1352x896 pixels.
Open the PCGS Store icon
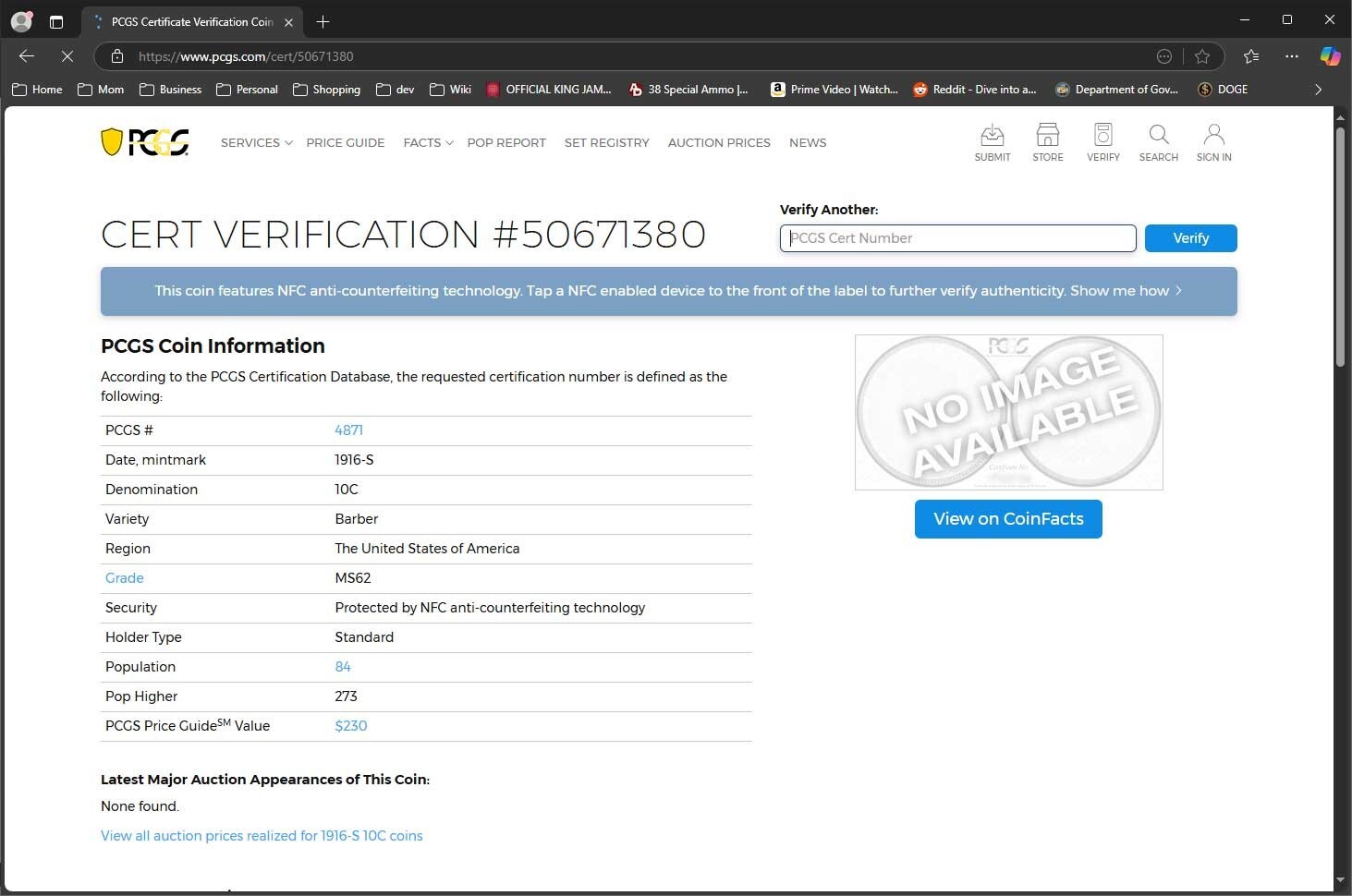pos(1047,143)
